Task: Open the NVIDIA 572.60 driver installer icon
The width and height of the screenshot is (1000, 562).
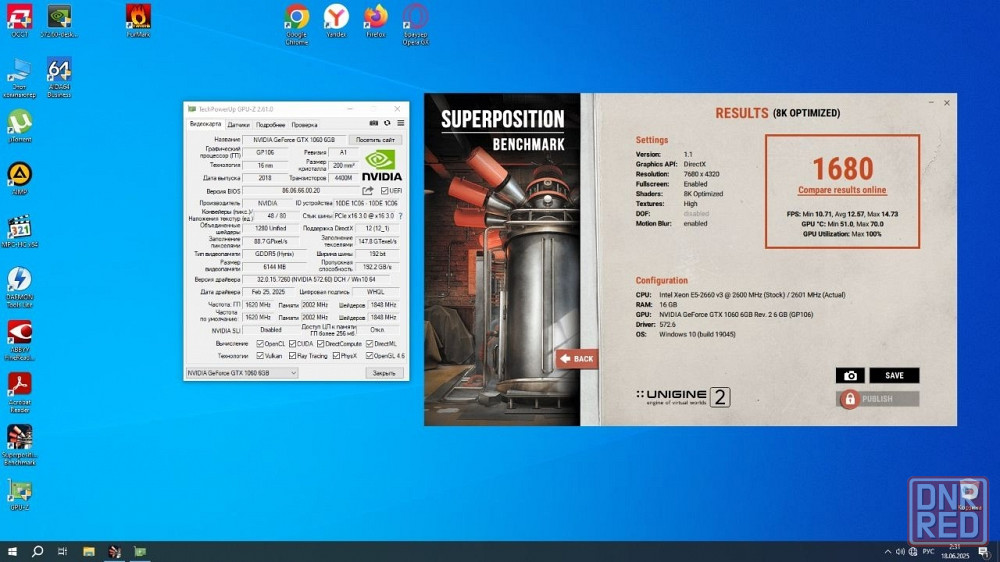Action: coord(59,21)
